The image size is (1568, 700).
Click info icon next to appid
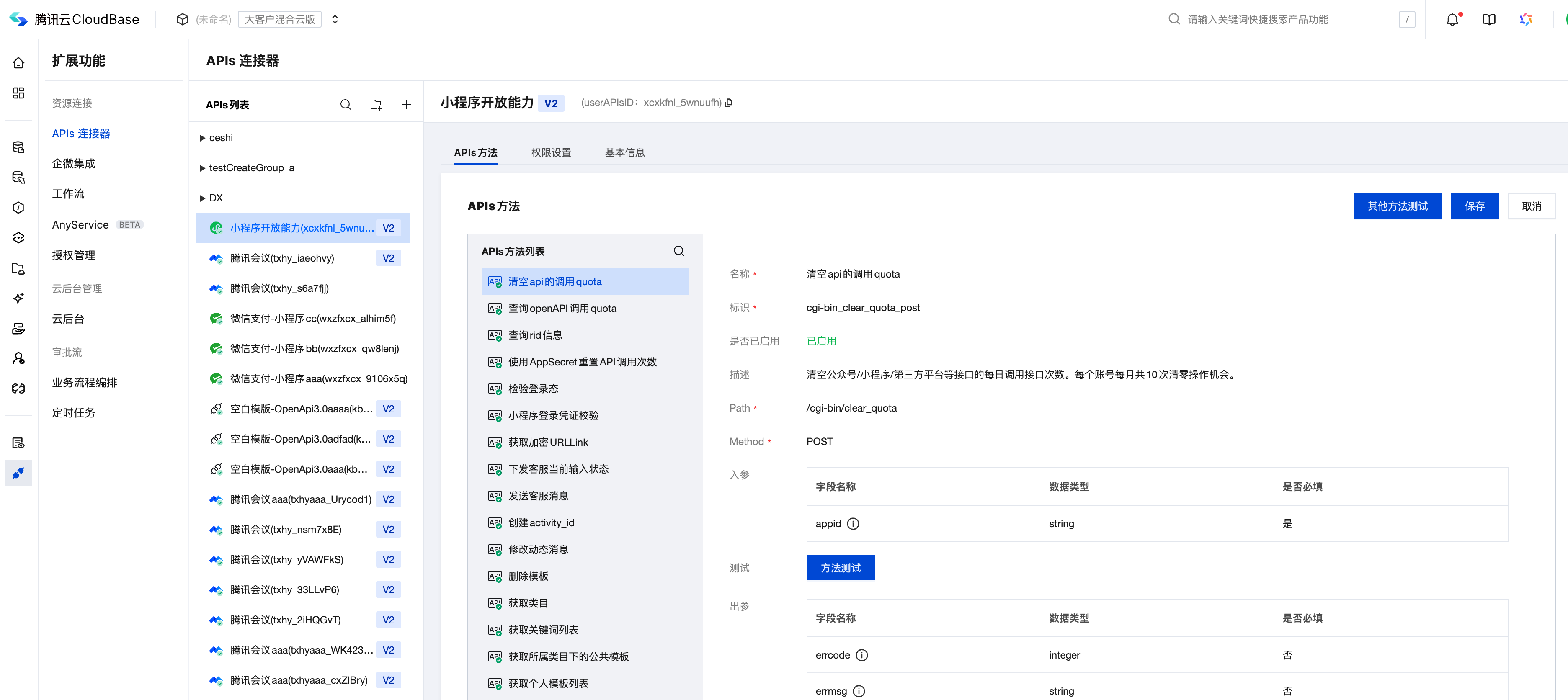click(853, 523)
